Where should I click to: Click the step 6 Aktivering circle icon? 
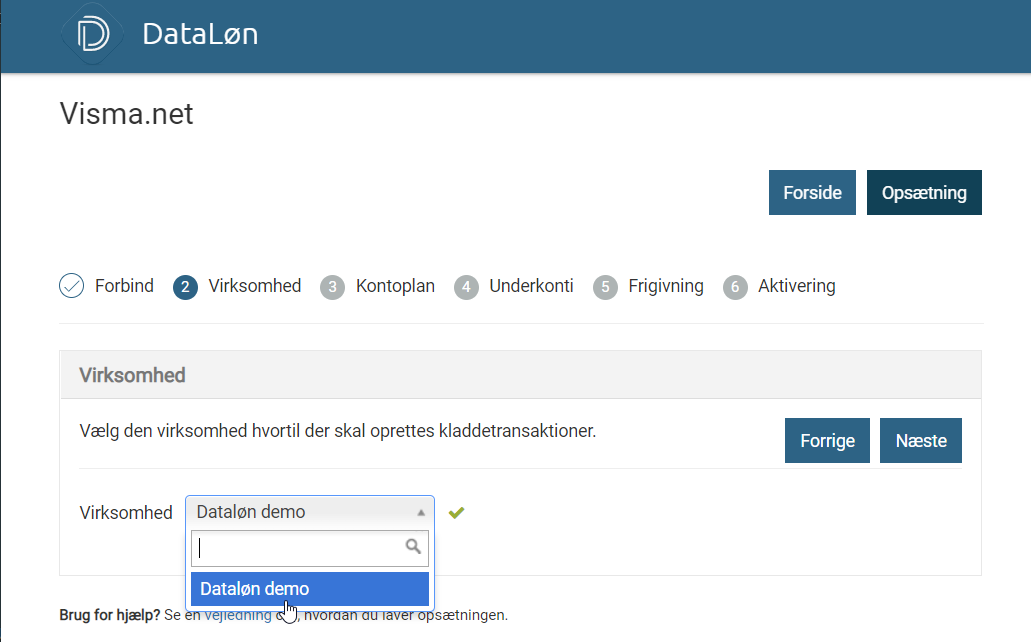pyautogui.click(x=735, y=287)
